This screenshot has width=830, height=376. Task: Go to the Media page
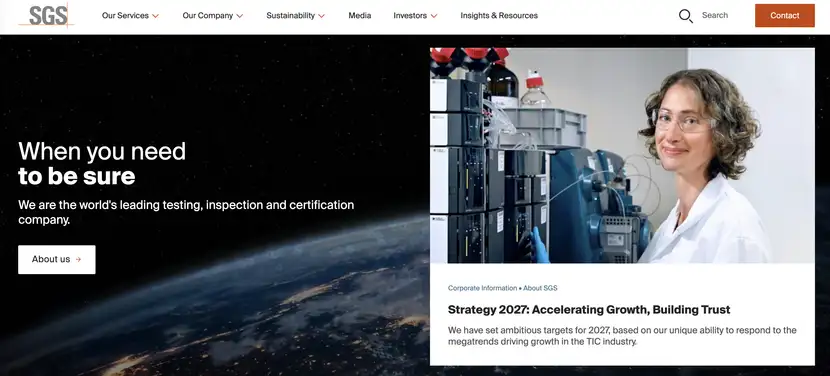359,16
